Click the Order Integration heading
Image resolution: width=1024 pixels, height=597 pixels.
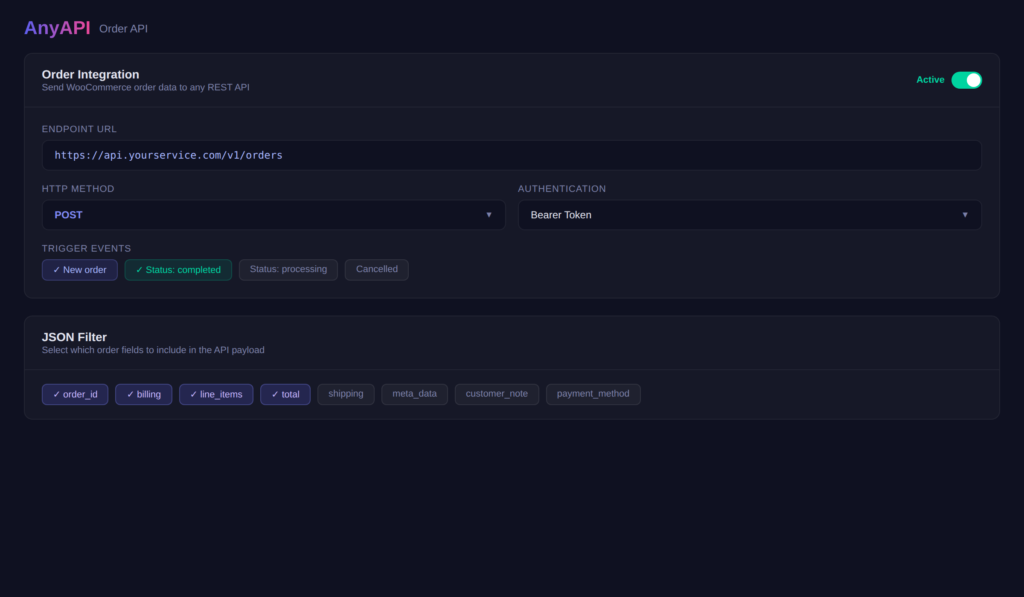tap(90, 74)
